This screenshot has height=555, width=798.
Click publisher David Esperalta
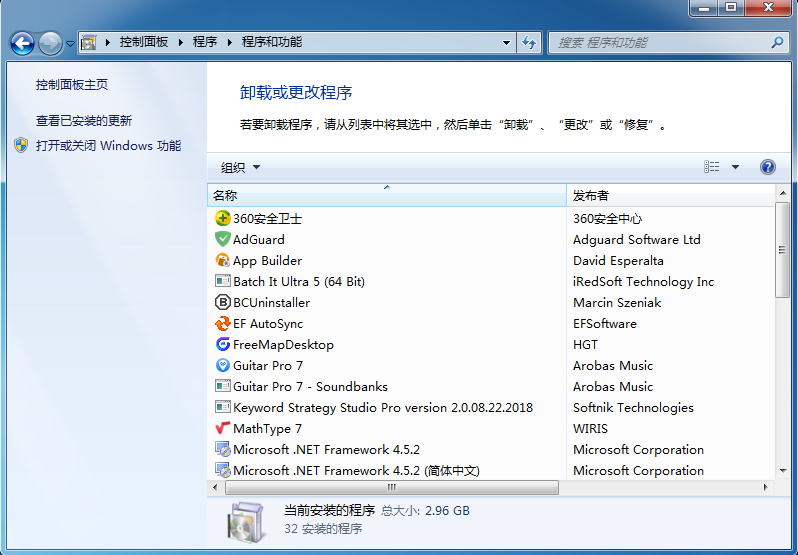coord(618,260)
